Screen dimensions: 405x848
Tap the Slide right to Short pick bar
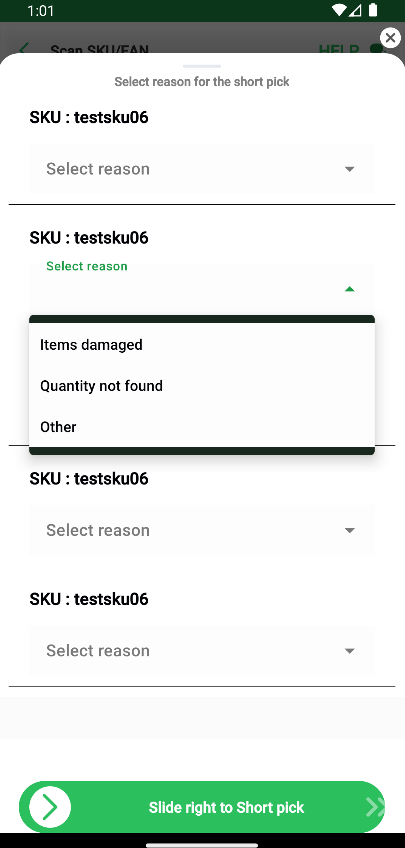(202, 807)
